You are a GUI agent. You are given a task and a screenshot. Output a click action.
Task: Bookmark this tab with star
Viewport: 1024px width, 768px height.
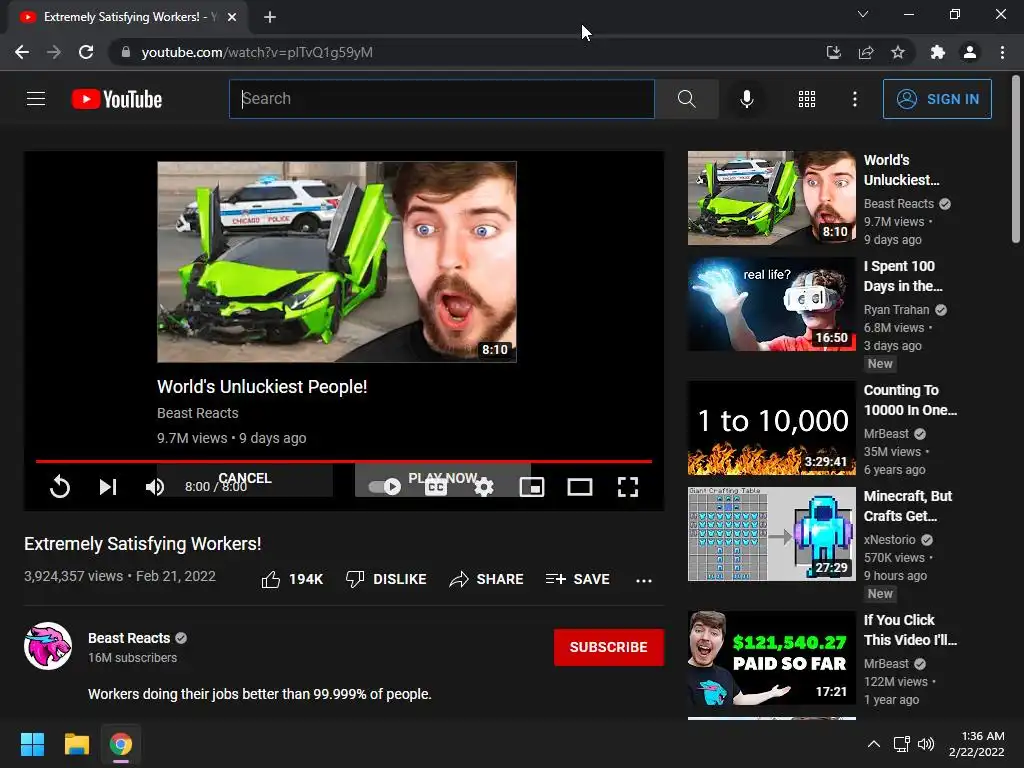(x=898, y=52)
